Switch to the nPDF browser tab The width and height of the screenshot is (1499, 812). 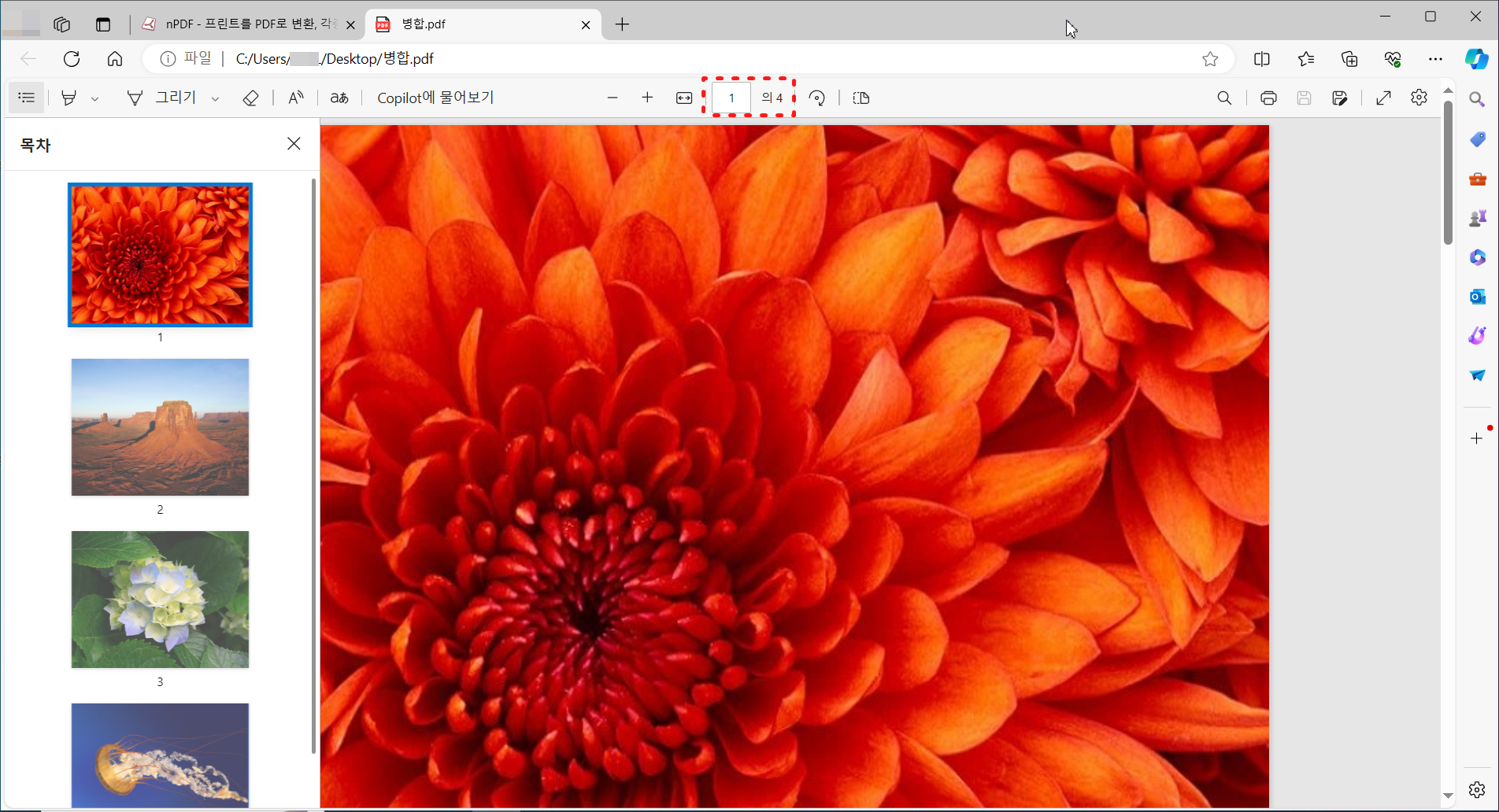point(250,24)
